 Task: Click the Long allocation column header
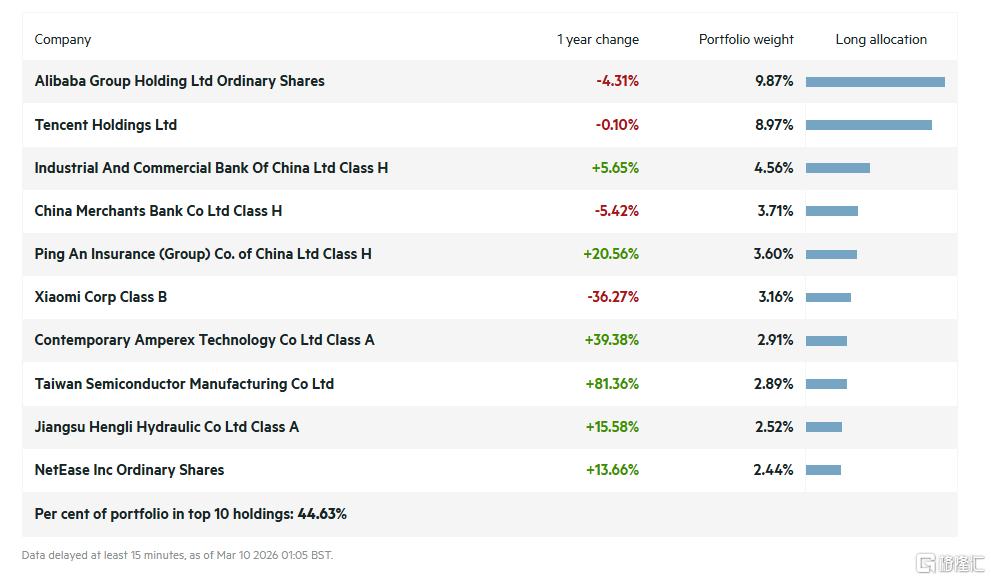881,40
